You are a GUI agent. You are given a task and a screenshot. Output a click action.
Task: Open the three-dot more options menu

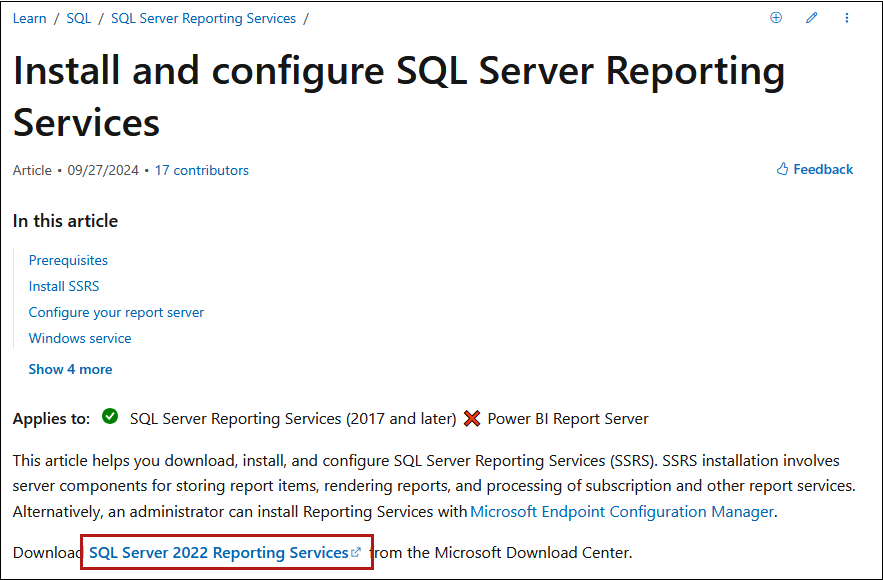pos(847,18)
